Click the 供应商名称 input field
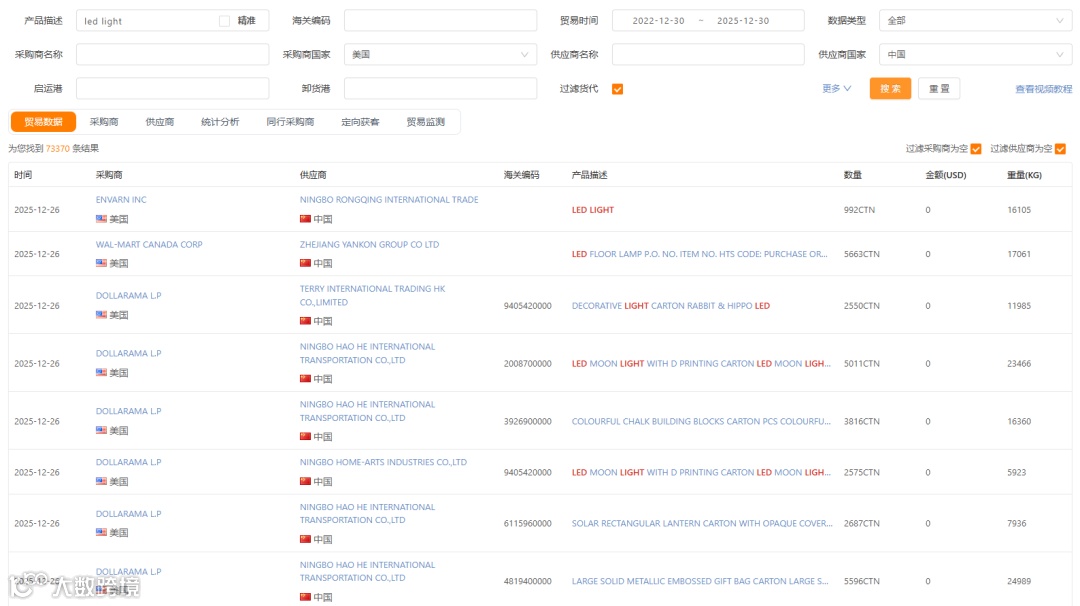The height and width of the screenshot is (606, 1080). [x=708, y=54]
